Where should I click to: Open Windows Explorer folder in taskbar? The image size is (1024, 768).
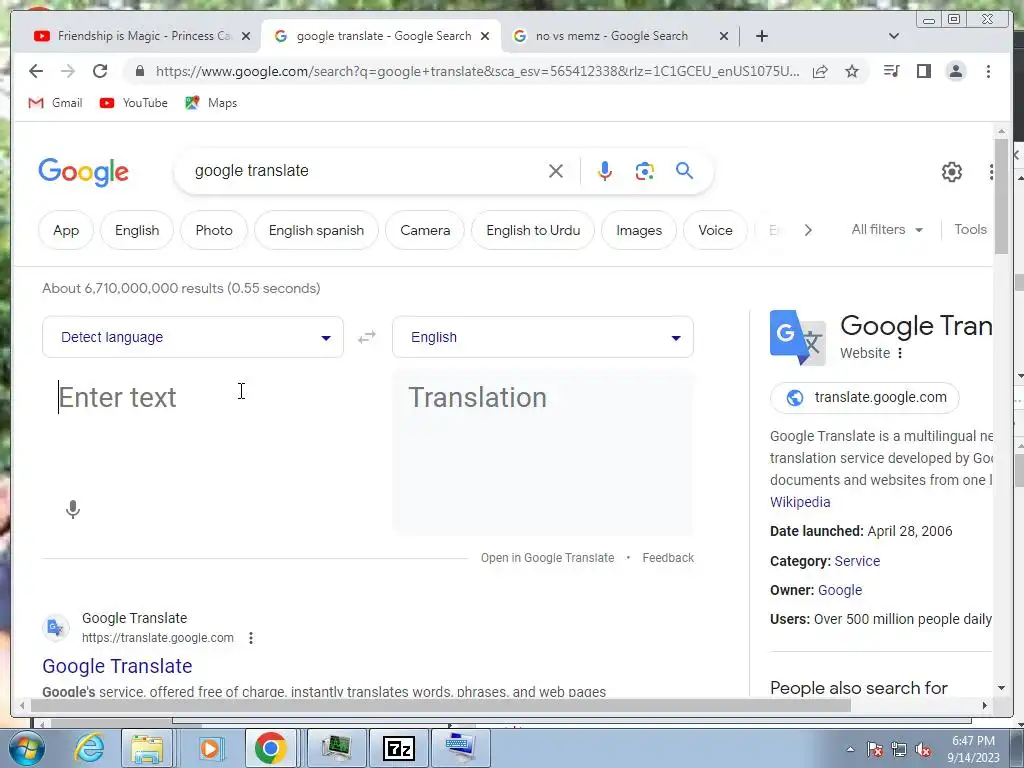click(147, 748)
